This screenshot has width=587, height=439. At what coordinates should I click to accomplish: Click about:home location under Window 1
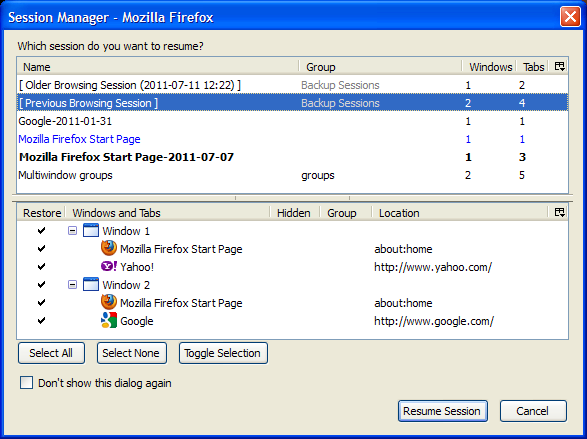click(x=403, y=249)
